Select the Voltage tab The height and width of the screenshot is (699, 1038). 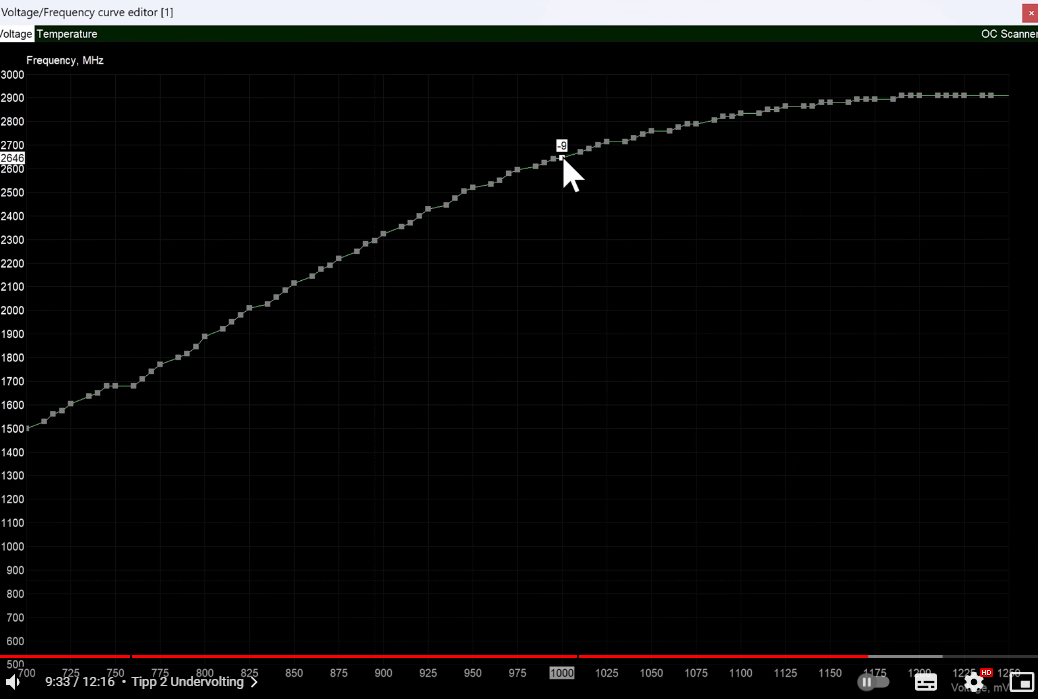15,33
